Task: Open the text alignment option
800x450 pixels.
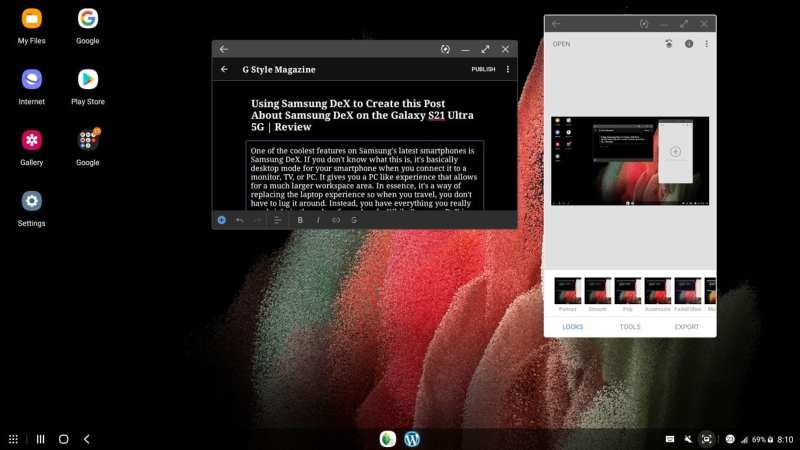Action: (277, 220)
